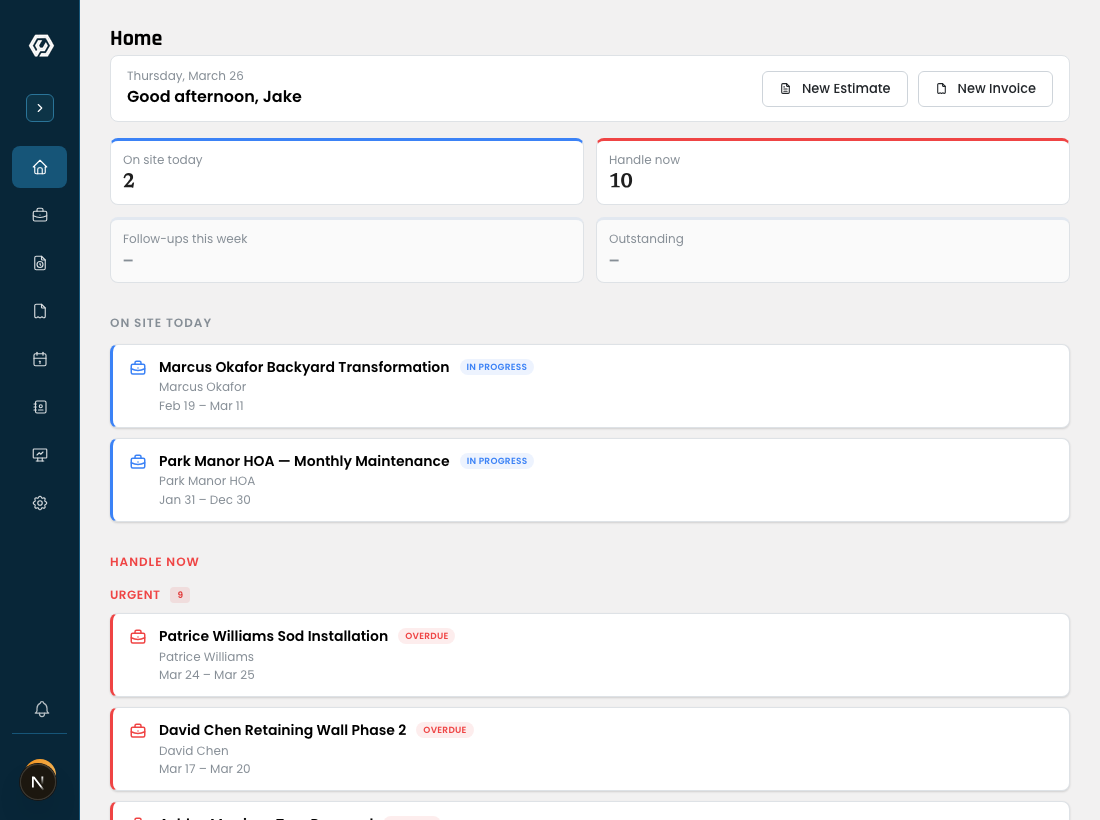Open Marcus Okafor Backyard Transformation job
This screenshot has width=1100, height=820.
point(304,367)
